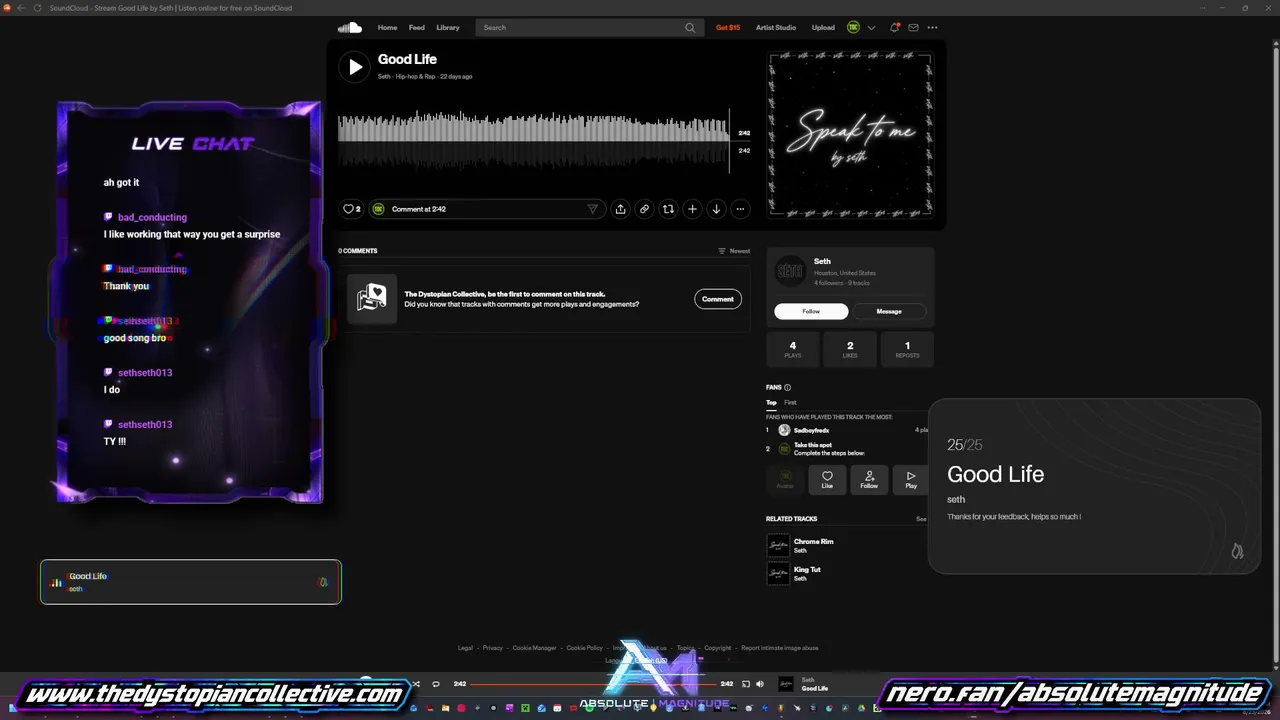Expand the profile dropdown chevron
The width and height of the screenshot is (1280, 720).
click(x=871, y=28)
